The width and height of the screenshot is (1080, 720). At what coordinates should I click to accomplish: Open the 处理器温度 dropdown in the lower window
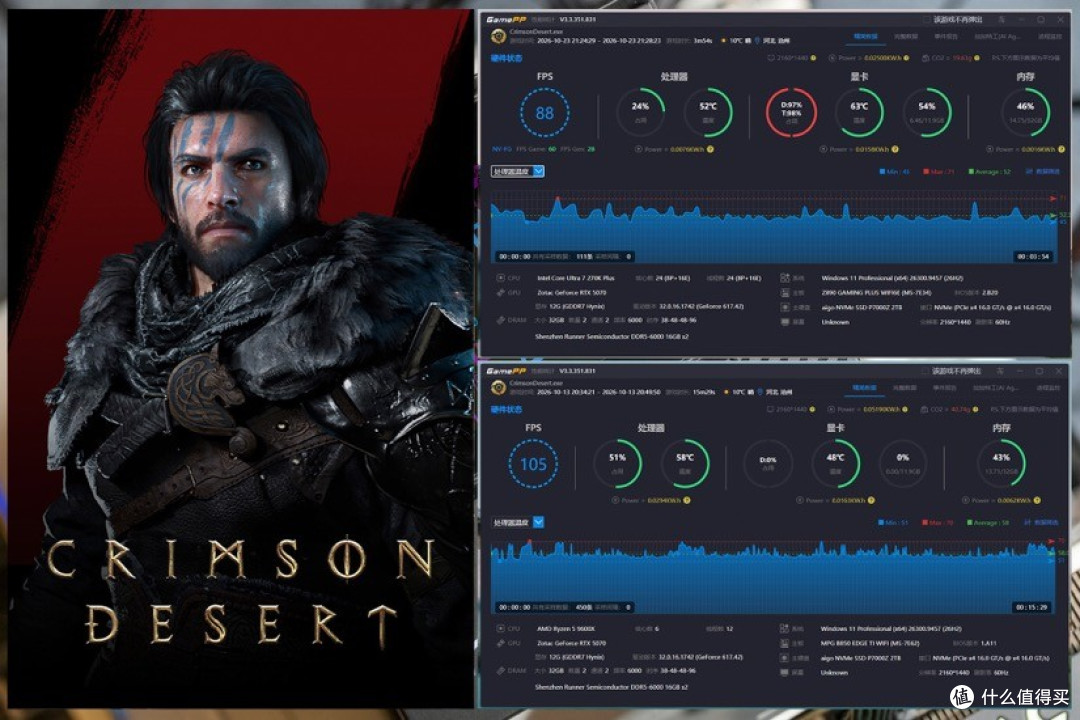click(517, 522)
